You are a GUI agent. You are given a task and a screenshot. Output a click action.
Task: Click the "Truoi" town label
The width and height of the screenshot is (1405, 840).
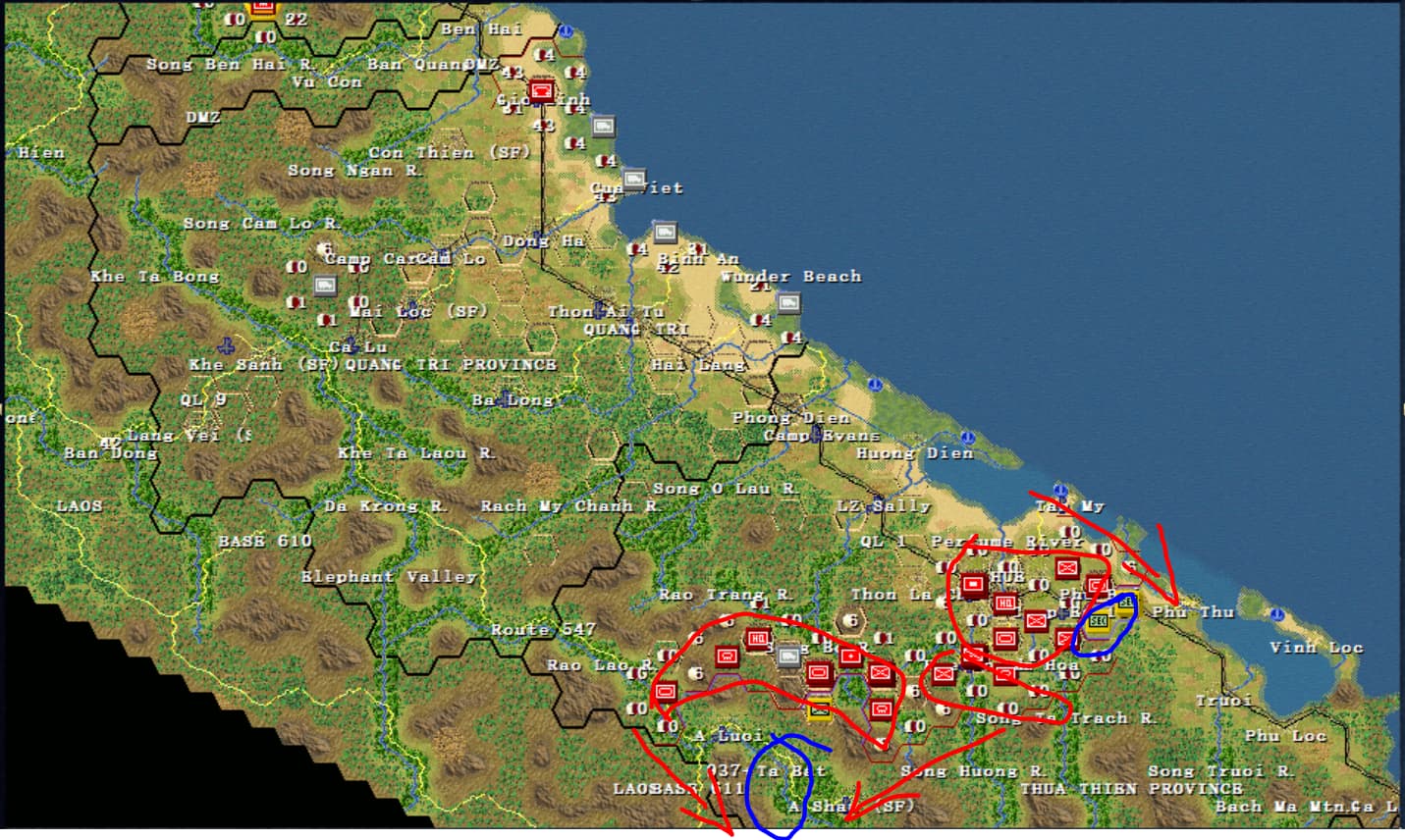pyautogui.click(x=1223, y=700)
